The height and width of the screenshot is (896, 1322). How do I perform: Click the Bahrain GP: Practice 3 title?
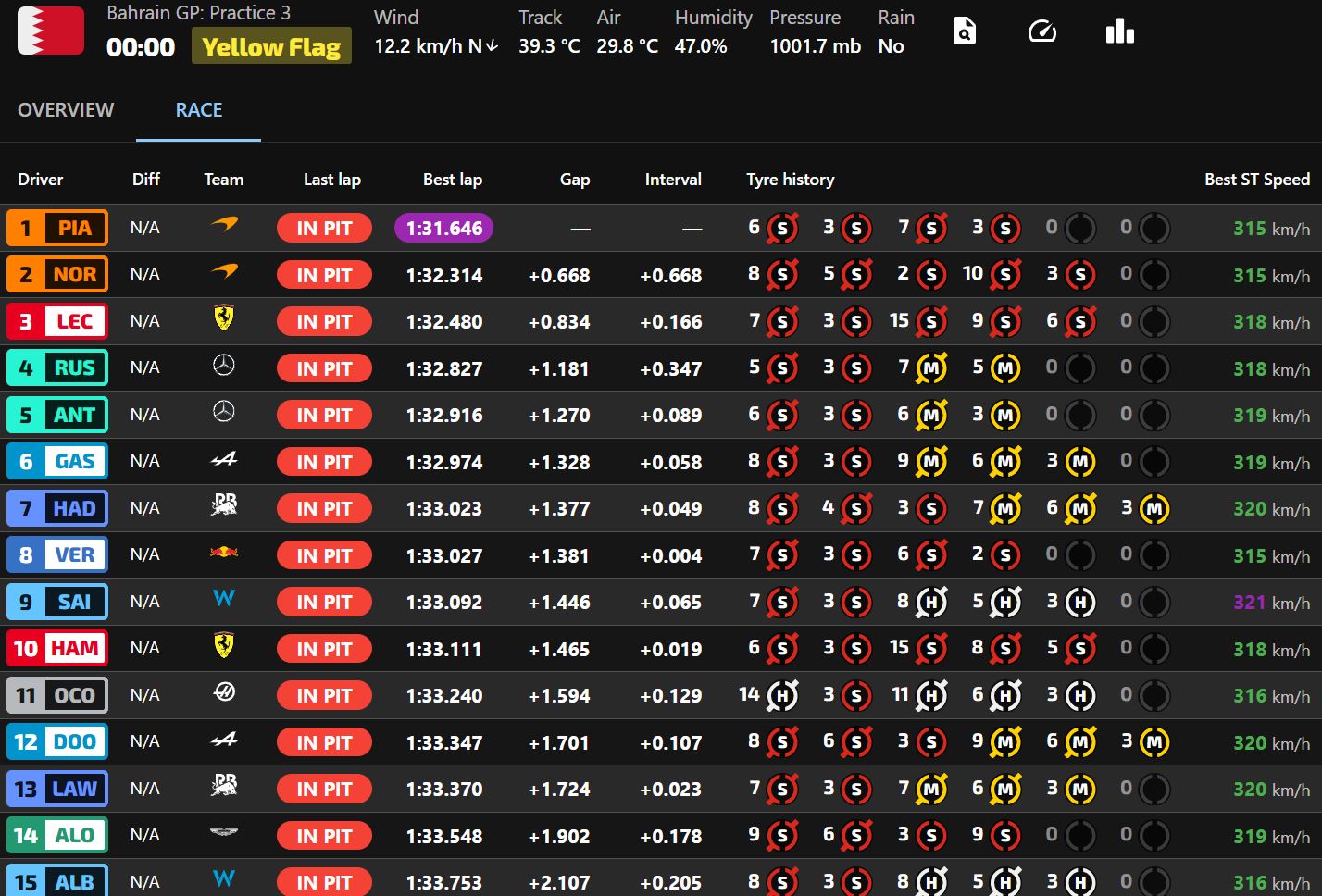pyautogui.click(x=199, y=13)
